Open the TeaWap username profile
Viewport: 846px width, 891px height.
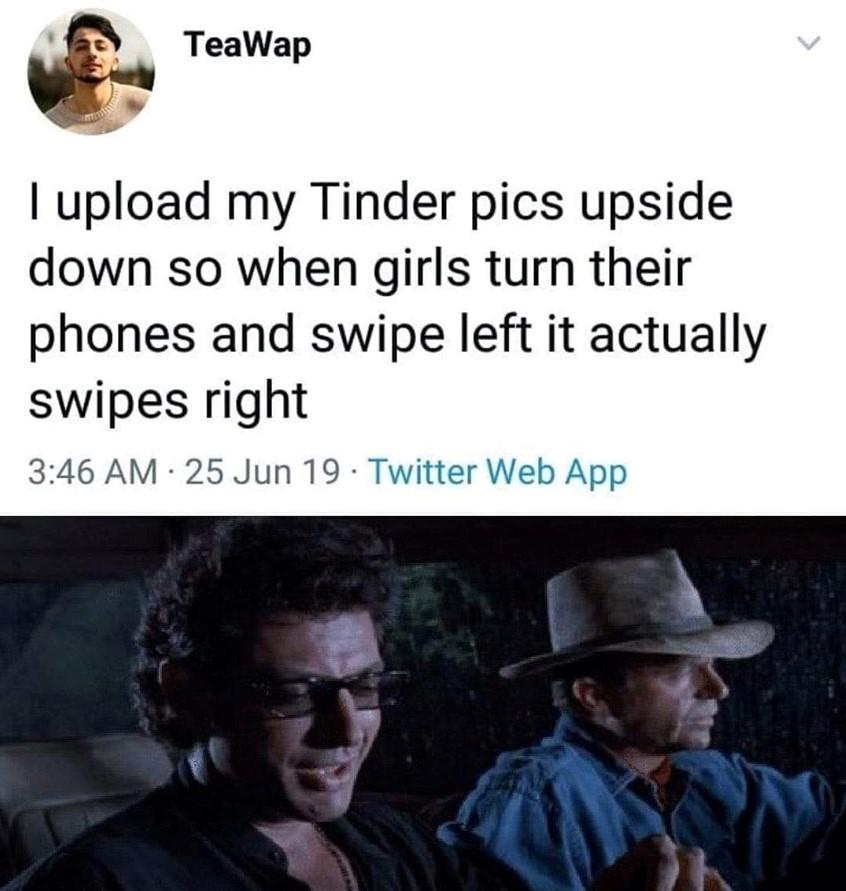(x=247, y=45)
